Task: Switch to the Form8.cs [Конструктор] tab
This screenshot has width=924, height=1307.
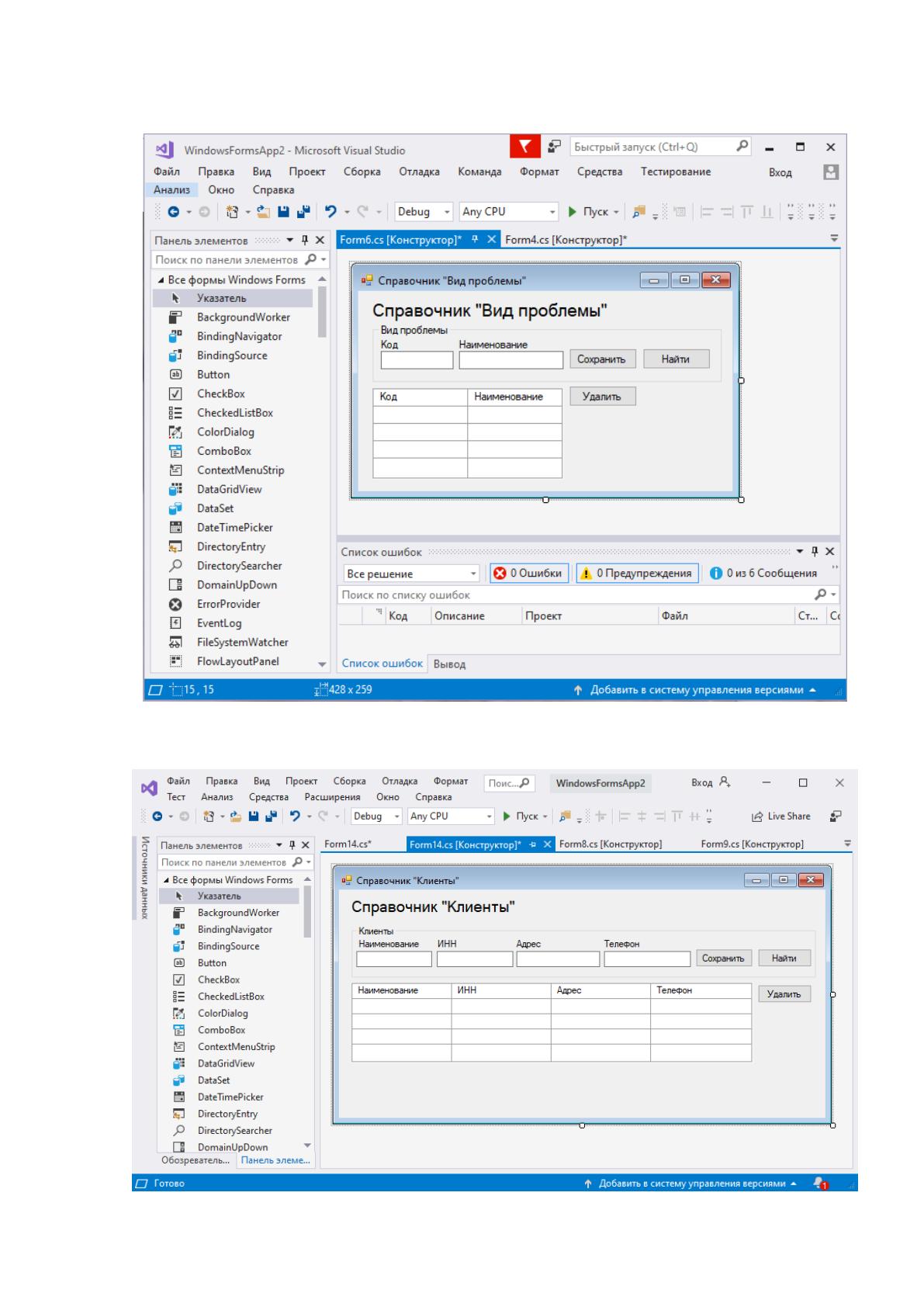Action: [611, 844]
